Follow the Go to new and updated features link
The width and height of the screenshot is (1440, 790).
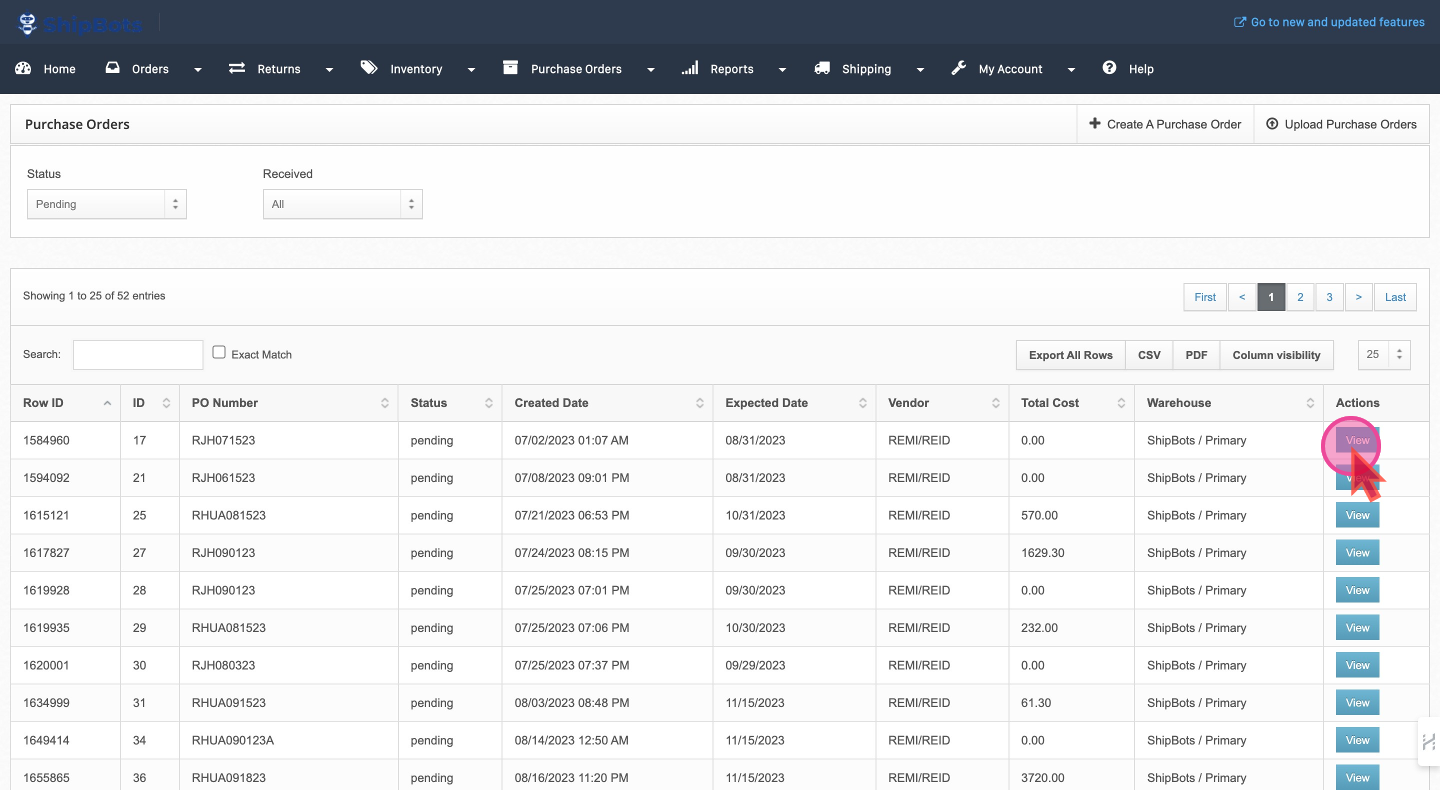[1338, 22]
